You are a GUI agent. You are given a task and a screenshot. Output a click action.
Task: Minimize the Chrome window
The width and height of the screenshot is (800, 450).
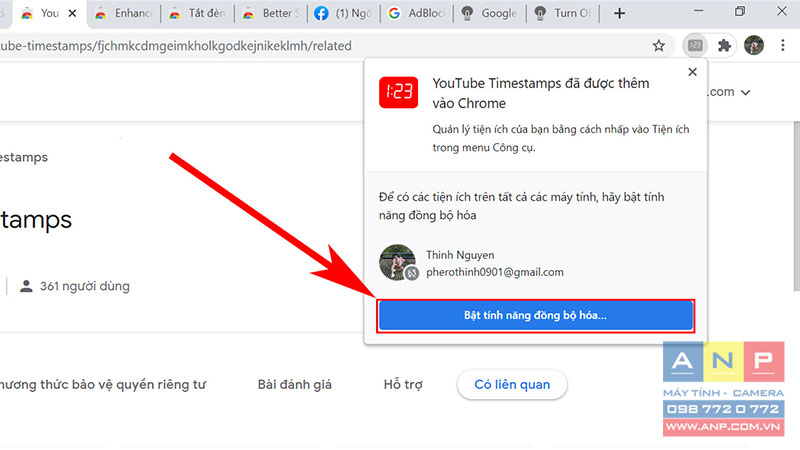click(x=698, y=11)
